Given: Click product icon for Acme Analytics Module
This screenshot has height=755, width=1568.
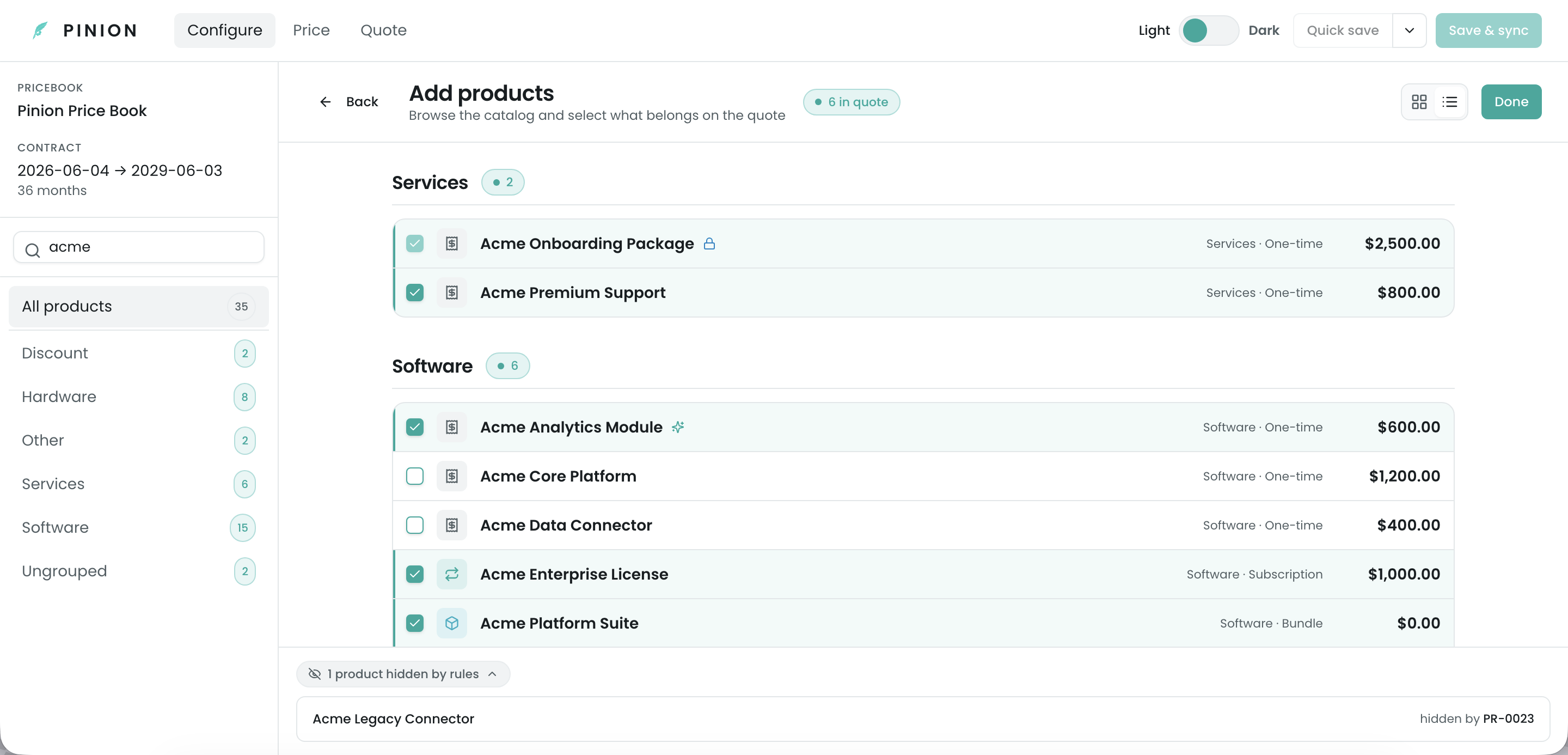Looking at the screenshot, I should pyautogui.click(x=452, y=427).
